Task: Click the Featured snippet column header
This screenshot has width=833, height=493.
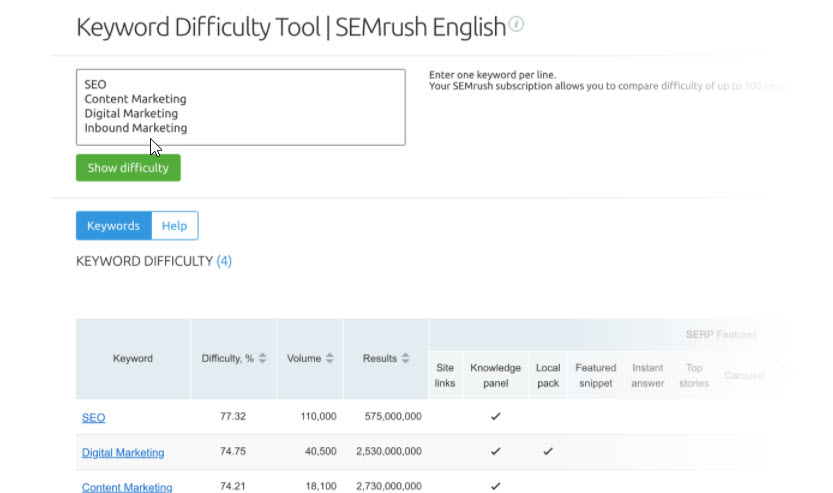Action: point(596,375)
